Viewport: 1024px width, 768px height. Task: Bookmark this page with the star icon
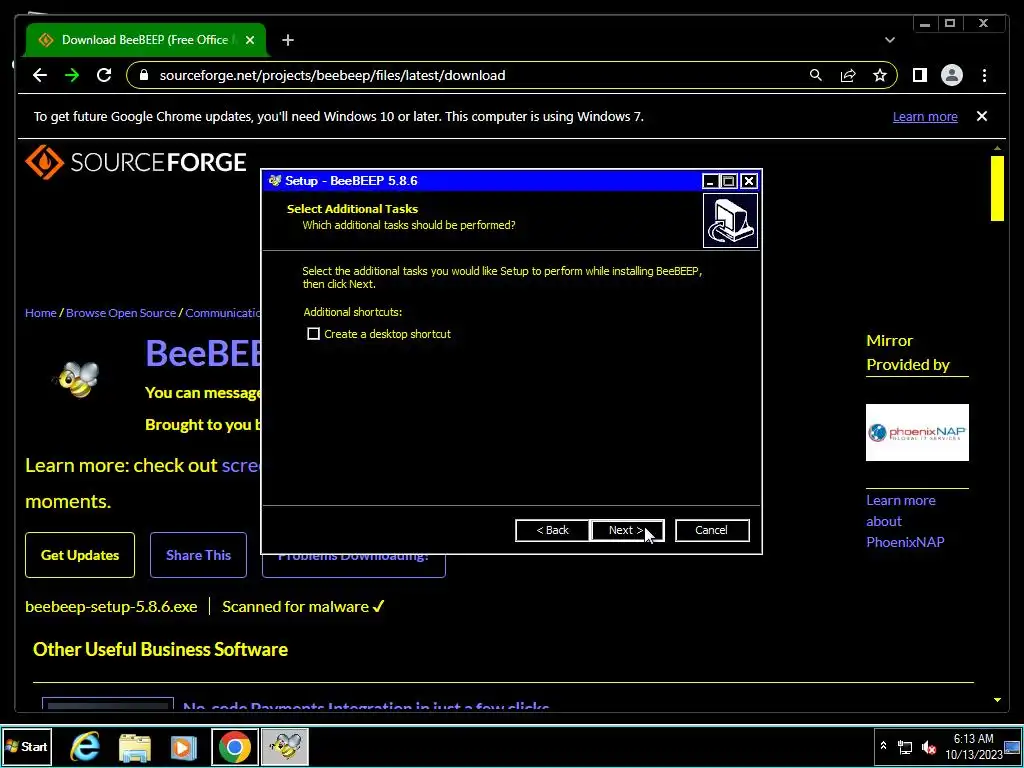click(x=880, y=75)
